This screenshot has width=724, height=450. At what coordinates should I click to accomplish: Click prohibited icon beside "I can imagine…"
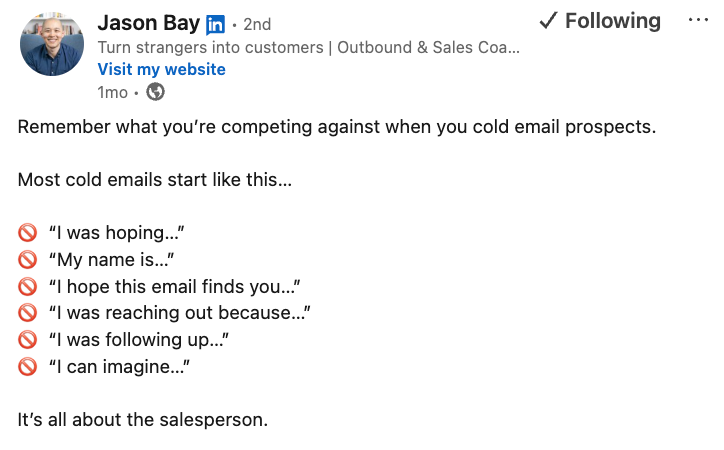click(x=28, y=367)
